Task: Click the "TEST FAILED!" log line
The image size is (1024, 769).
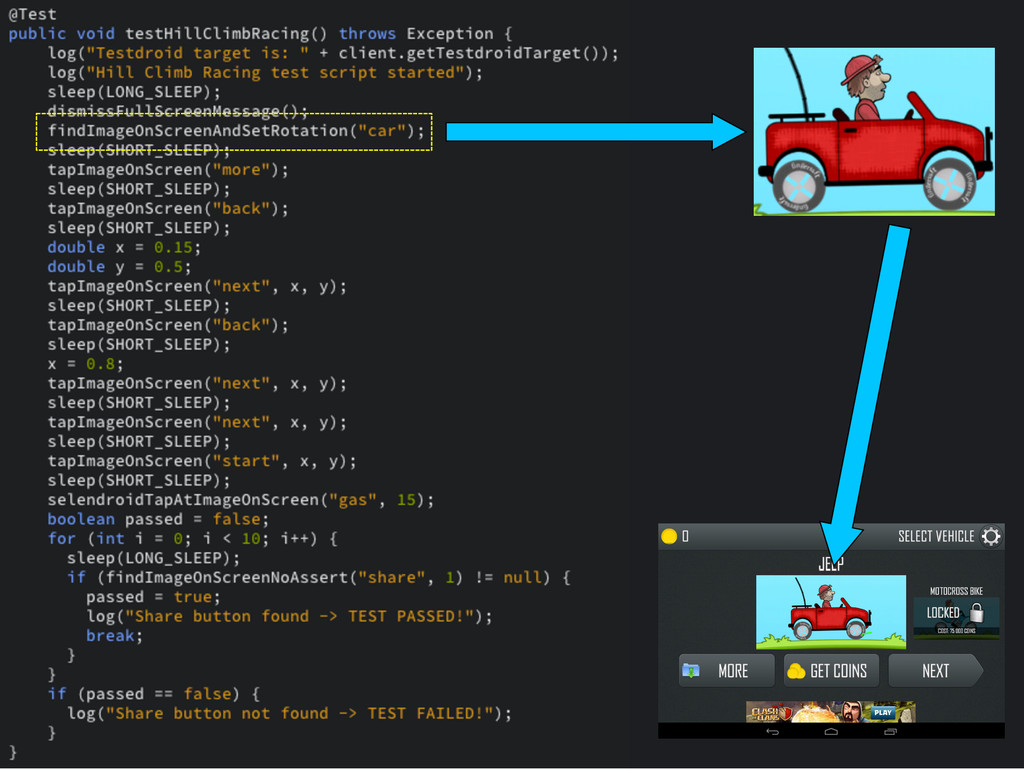Action: pos(289,714)
